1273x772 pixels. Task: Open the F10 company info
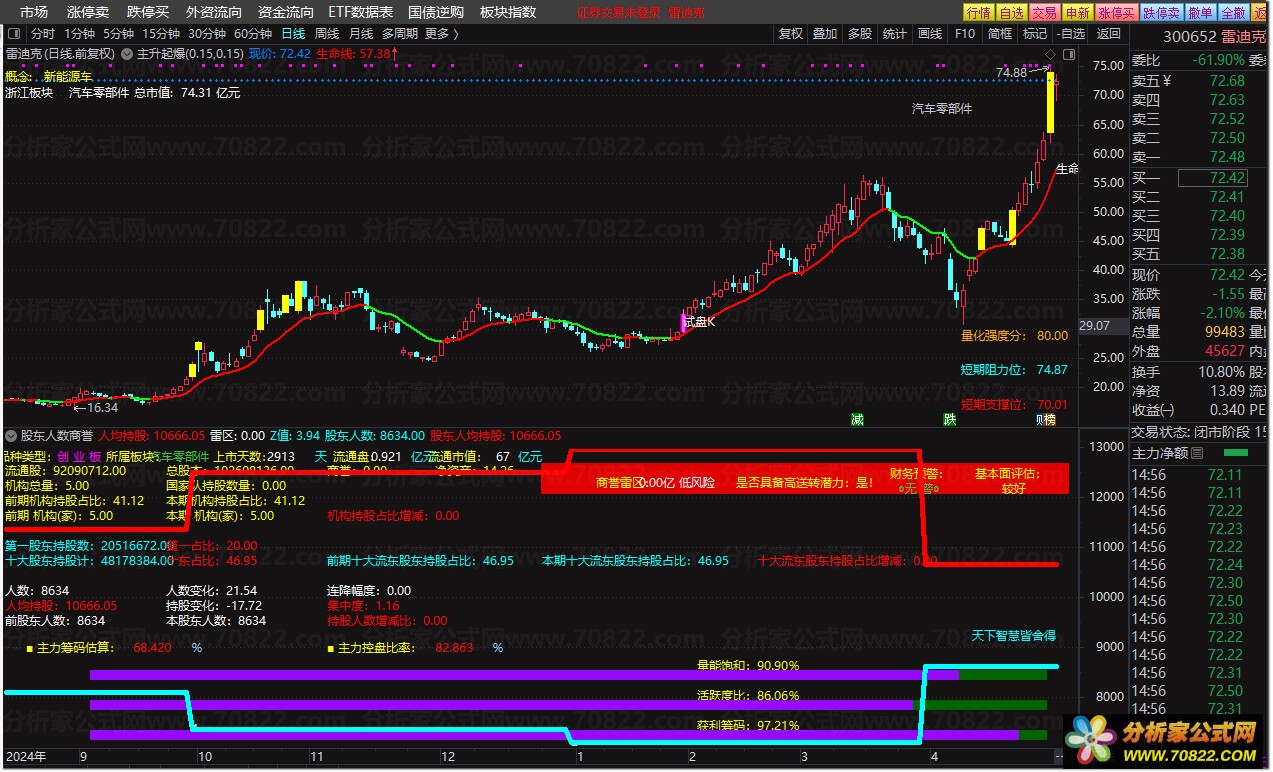point(965,33)
